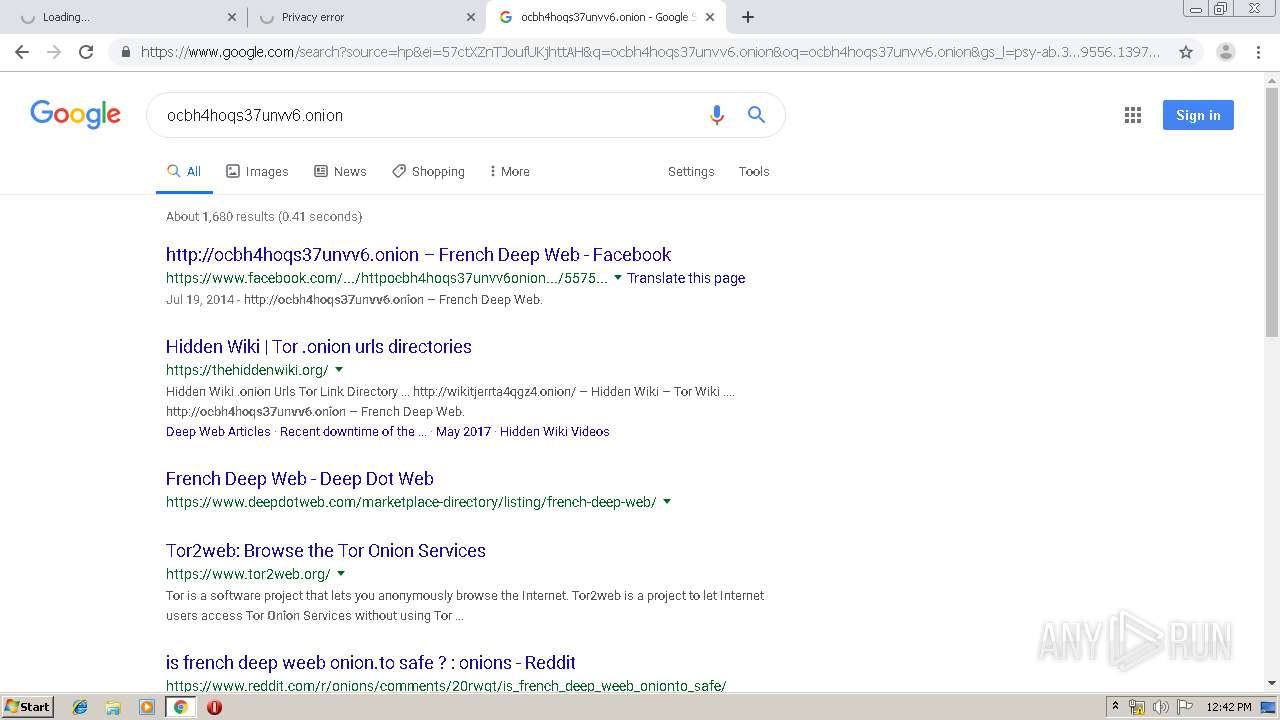Viewport: 1280px width, 720px height.
Task: Click the padlock site info icon
Action: [125, 52]
